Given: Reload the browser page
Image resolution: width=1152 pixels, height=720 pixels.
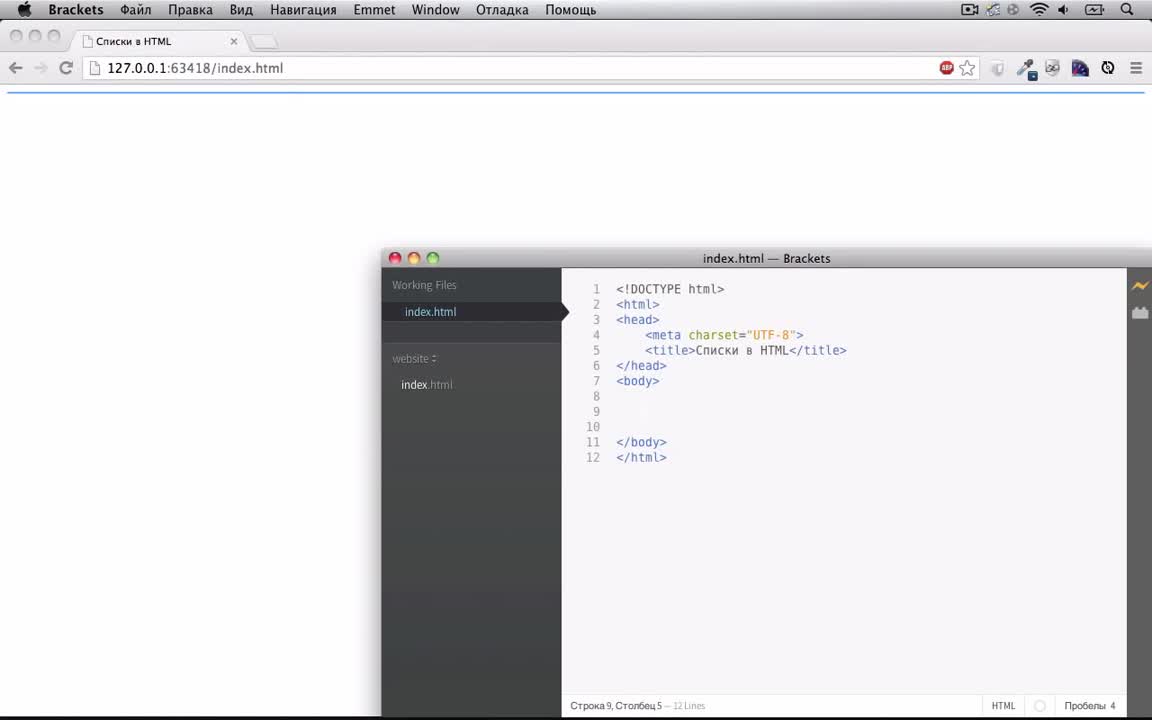Looking at the screenshot, I should (x=66, y=68).
